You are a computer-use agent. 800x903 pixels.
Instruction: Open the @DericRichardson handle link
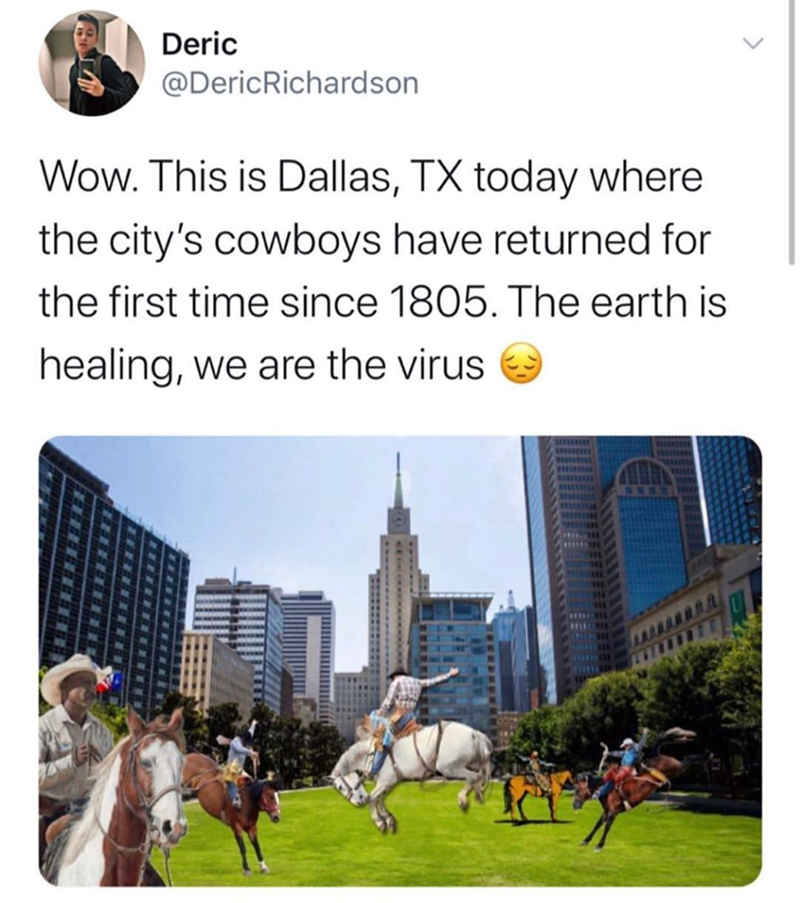pyautogui.click(x=290, y=83)
